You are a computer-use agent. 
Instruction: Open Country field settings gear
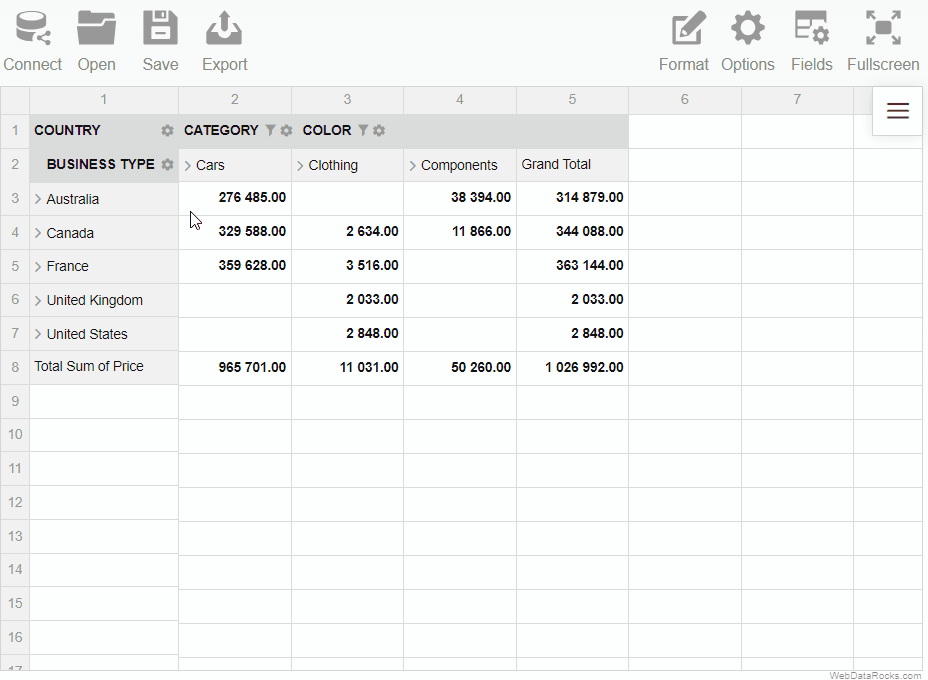click(x=167, y=130)
